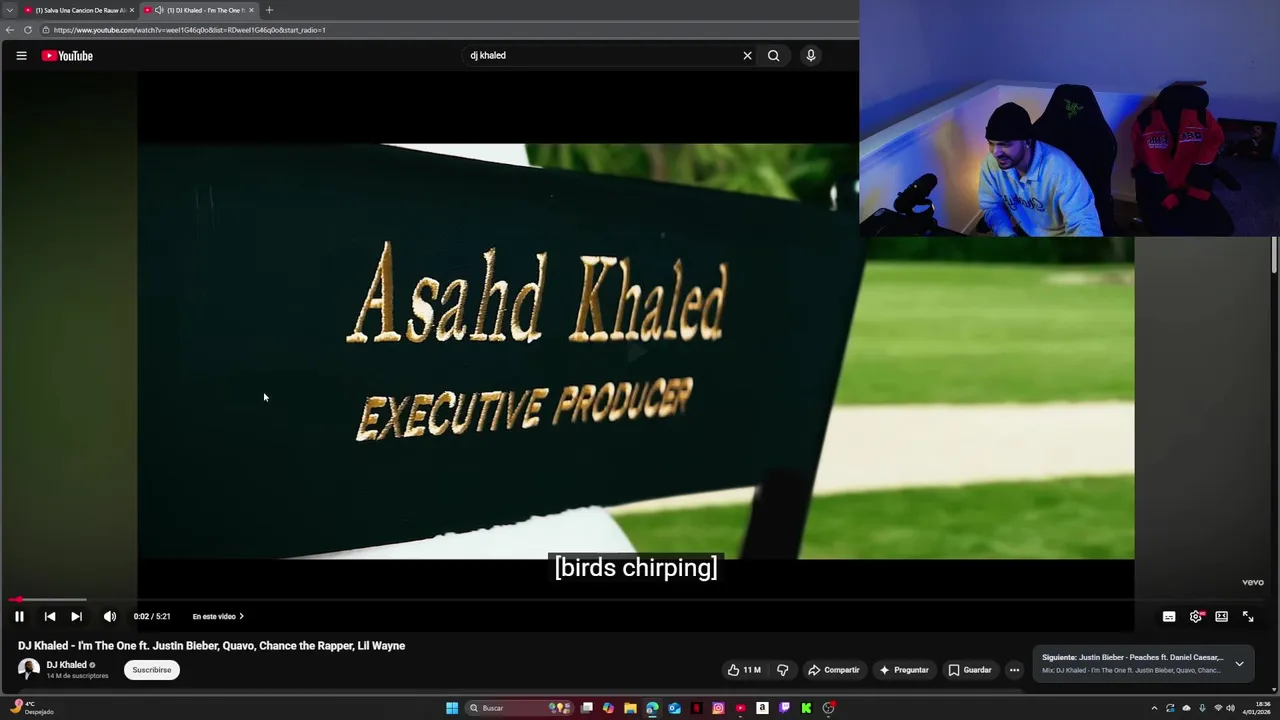1280x720 pixels.
Task: Dislike the video
Action: pyautogui.click(x=783, y=670)
